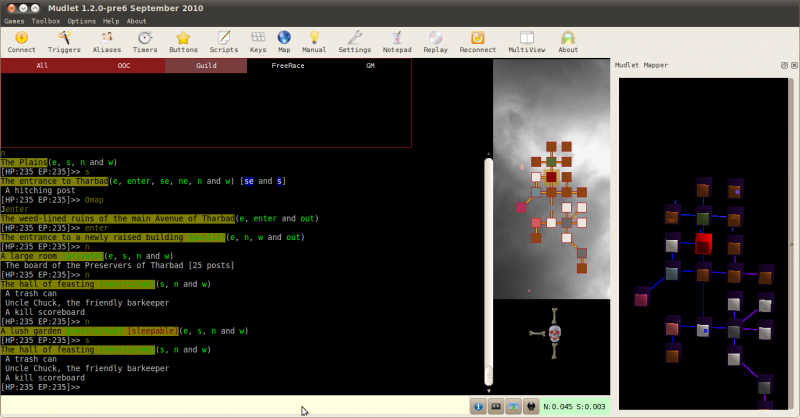Open the Keys bindings editor

point(258,42)
